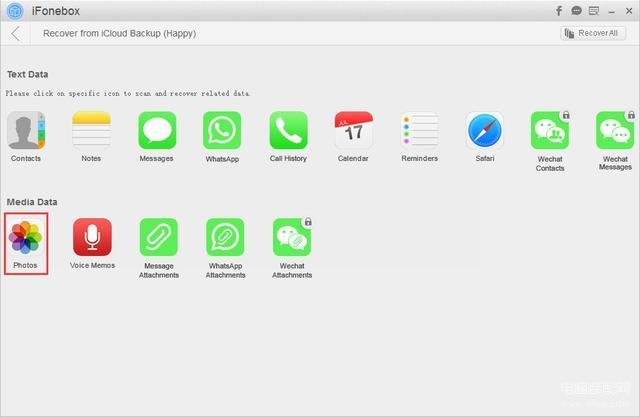Screen dimensions: 640x417
Task: Close the iFonebox window
Action: coord(629,11)
